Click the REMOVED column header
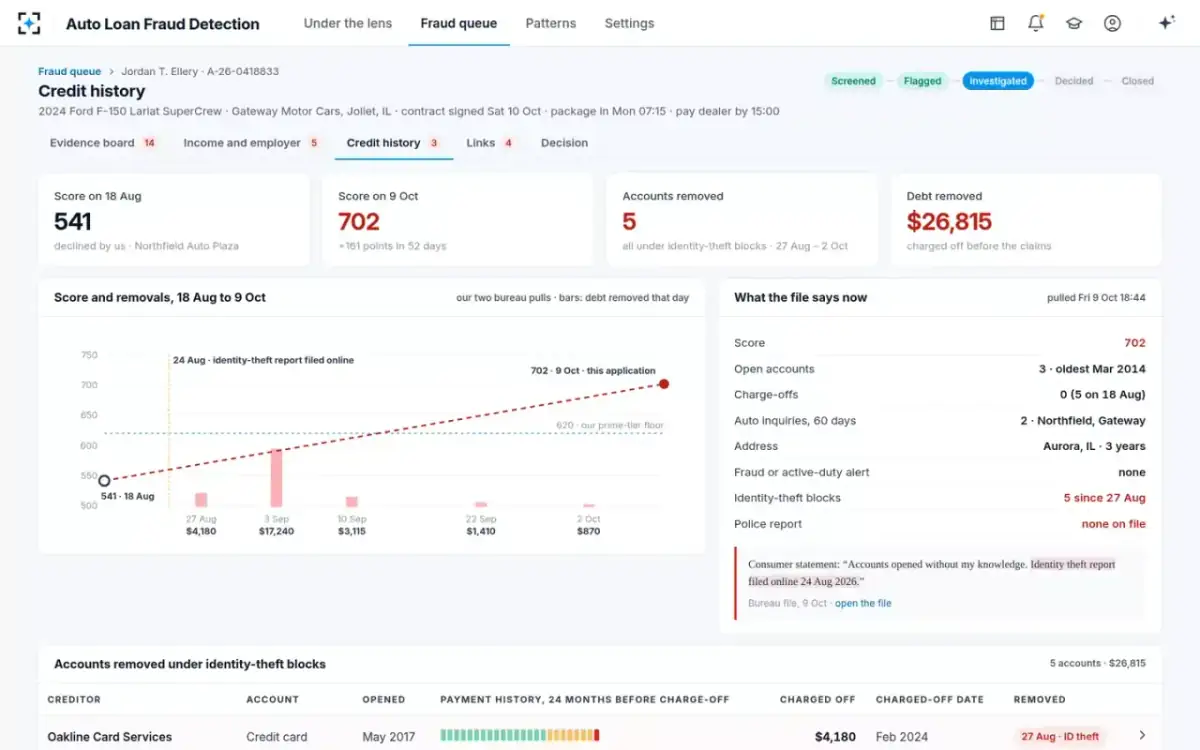Screen dimensions: 1200x750 coord(1040,700)
